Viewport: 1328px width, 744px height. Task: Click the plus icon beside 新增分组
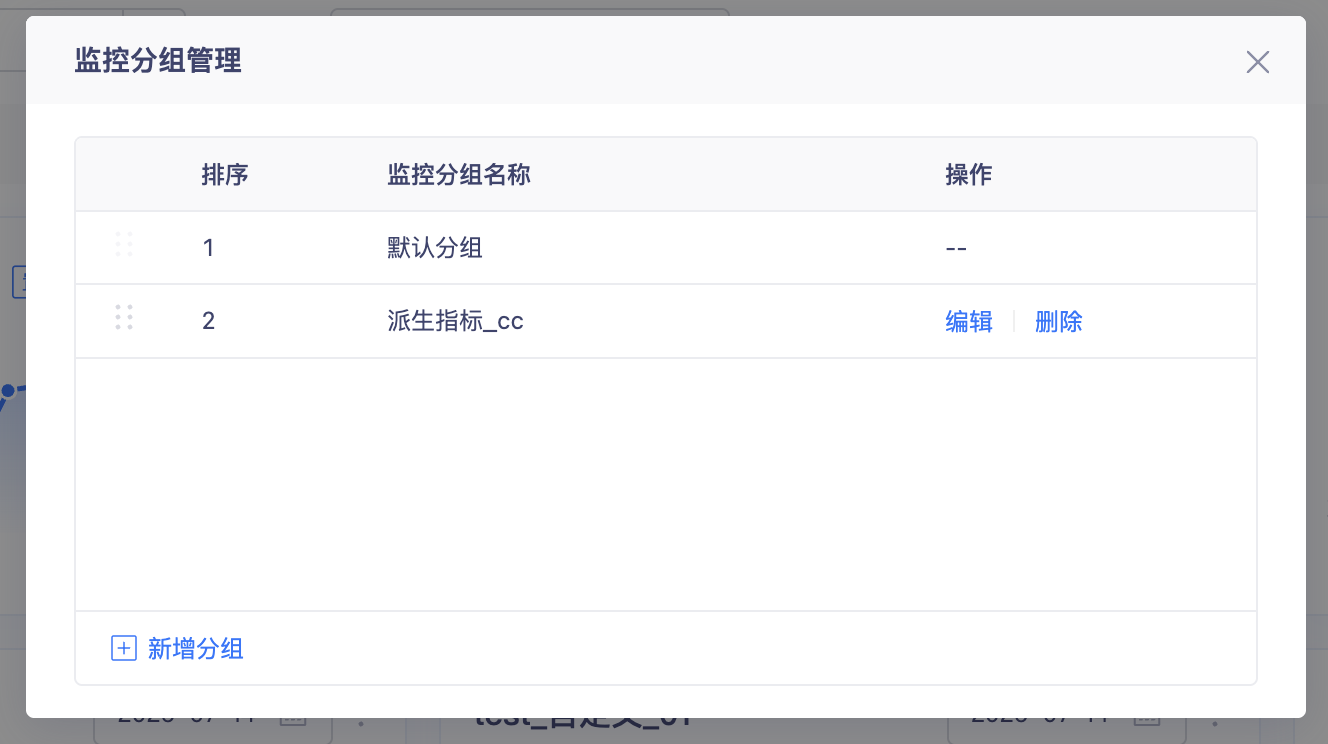point(123,649)
